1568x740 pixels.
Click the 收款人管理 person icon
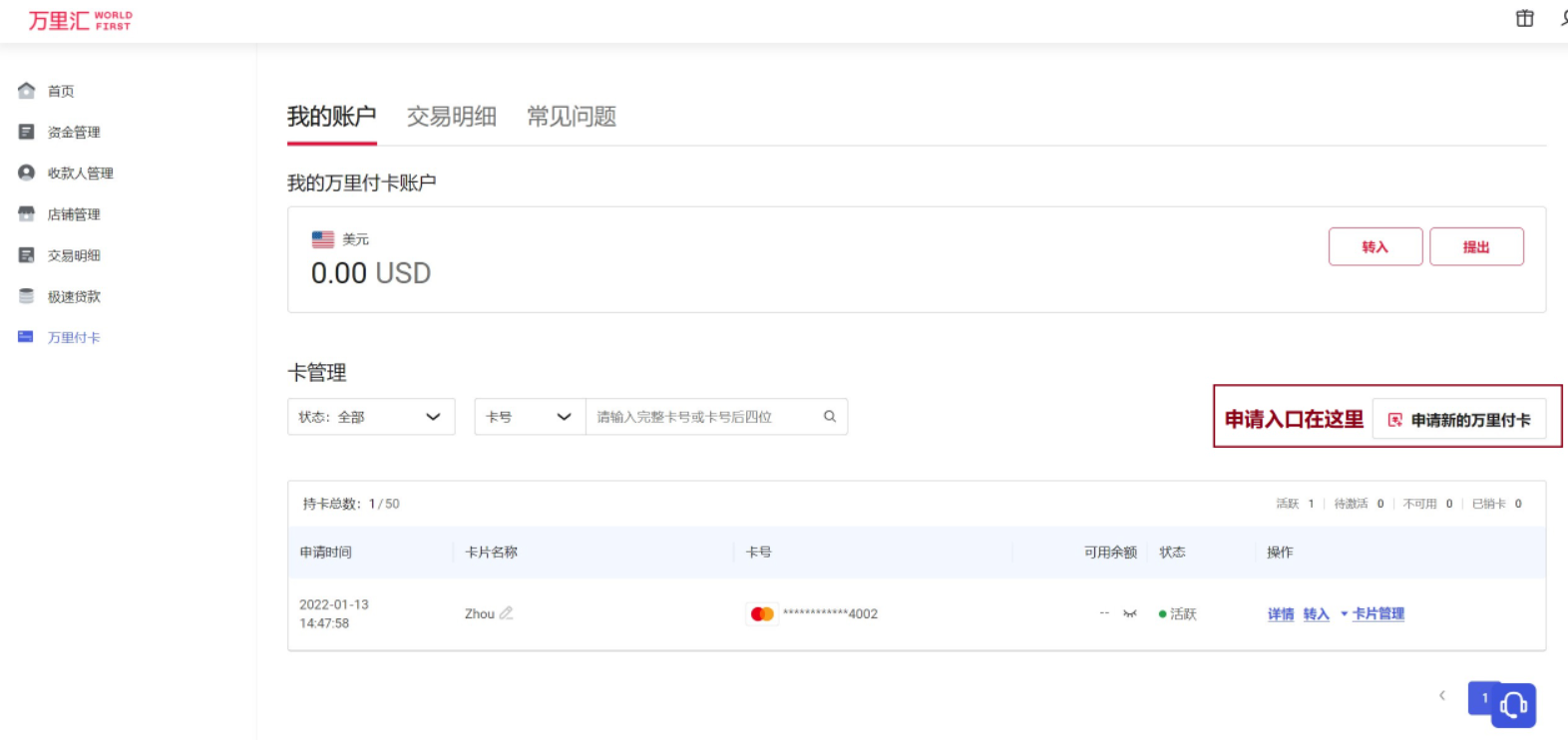point(27,173)
